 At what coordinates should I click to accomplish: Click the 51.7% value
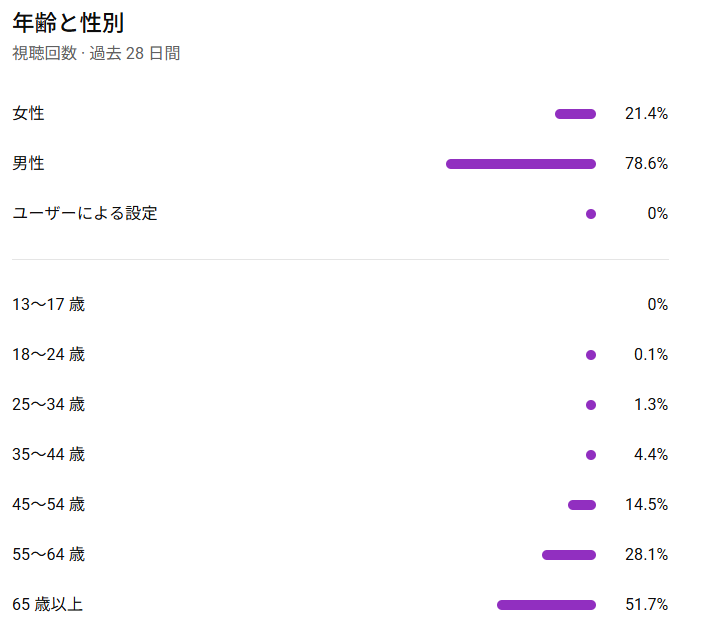(x=646, y=605)
